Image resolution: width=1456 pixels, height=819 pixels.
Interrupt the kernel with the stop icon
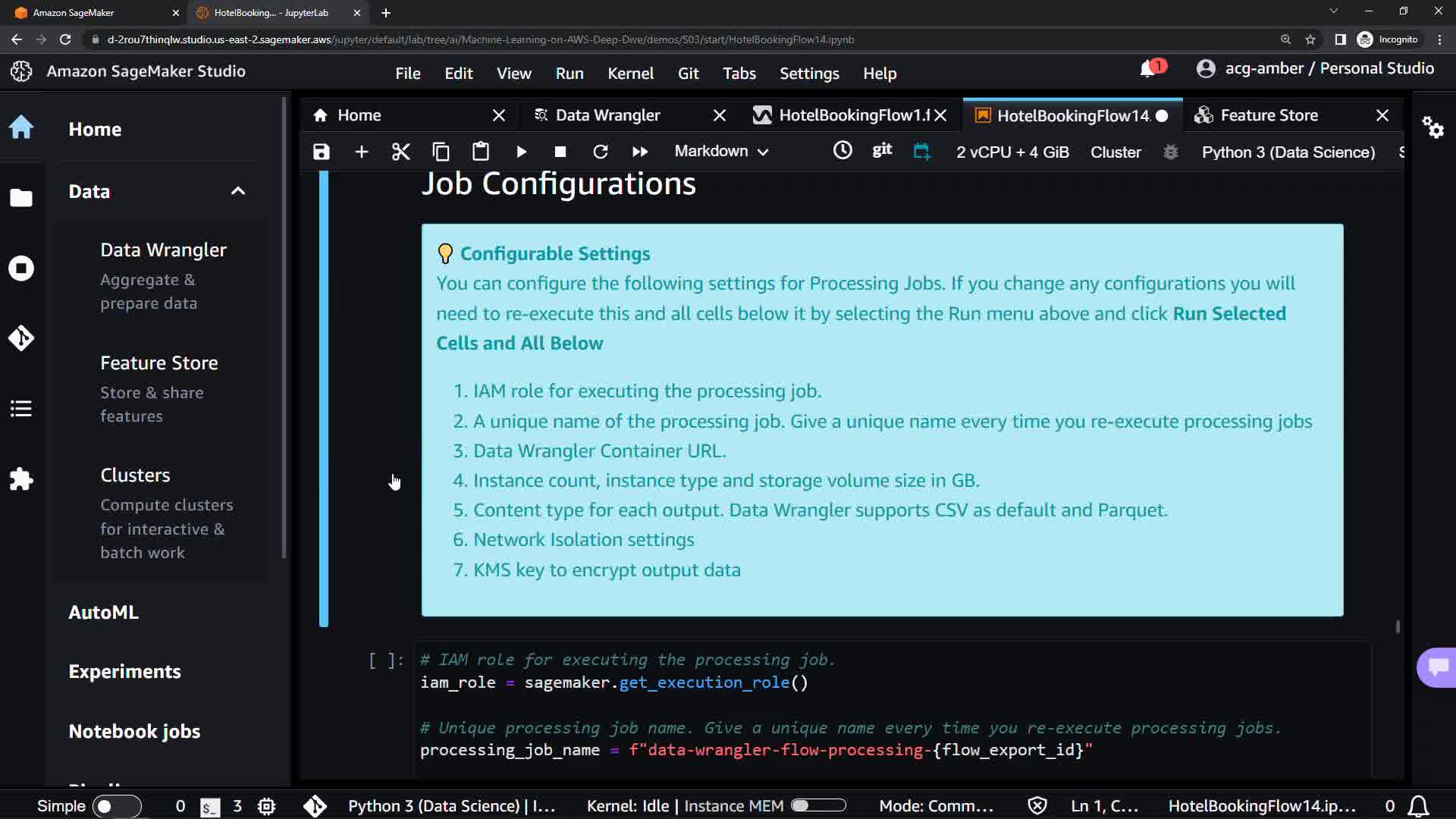click(x=560, y=152)
